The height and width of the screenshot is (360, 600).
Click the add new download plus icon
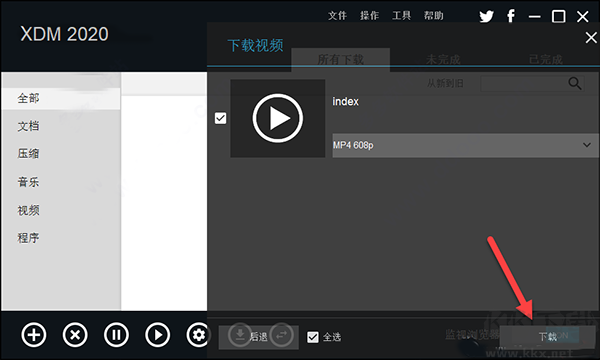pos(34,335)
